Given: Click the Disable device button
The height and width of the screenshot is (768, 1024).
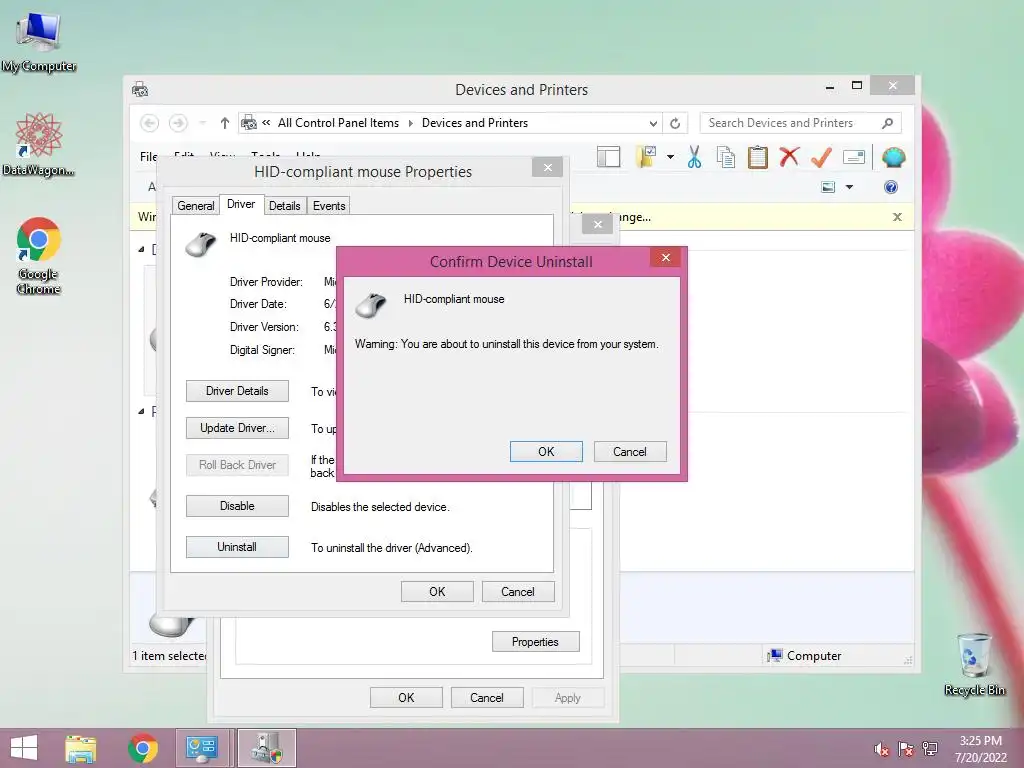Looking at the screenshot, I should 237,506.
